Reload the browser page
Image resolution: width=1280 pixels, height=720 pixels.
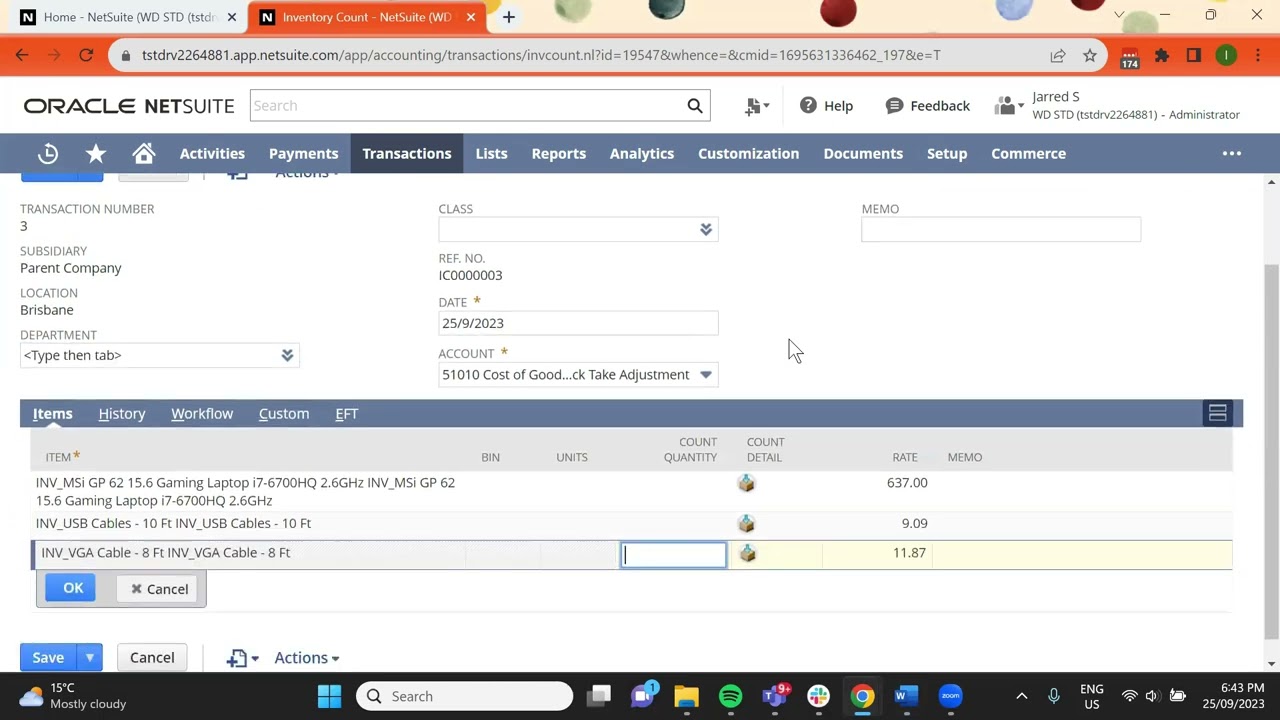pyautogui.click(x=86, y=56)
